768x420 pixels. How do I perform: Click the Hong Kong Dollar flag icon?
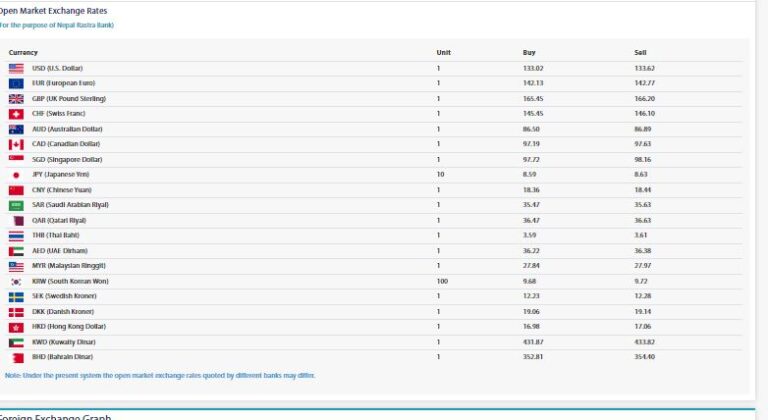[16, 327]
